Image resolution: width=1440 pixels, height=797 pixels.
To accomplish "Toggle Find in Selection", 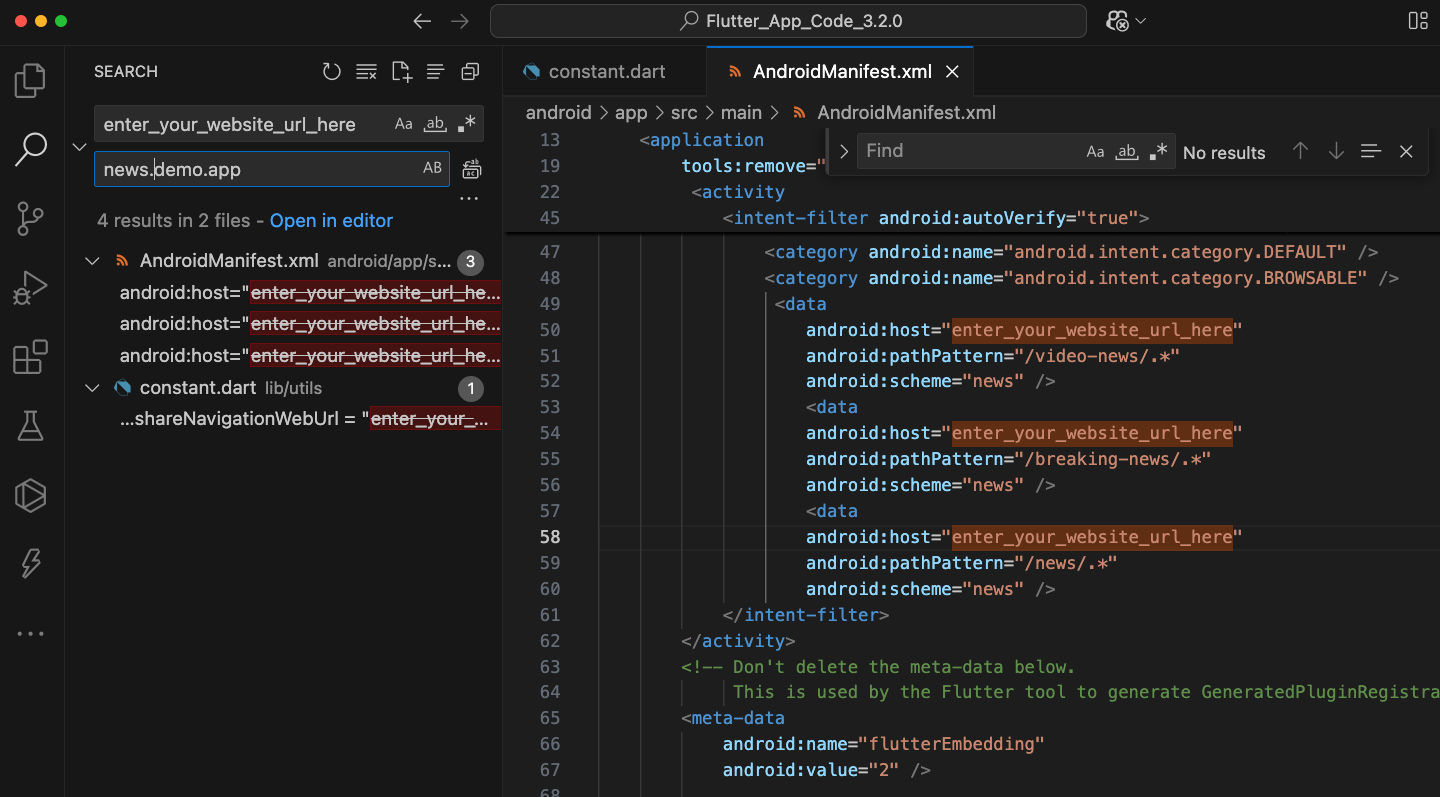I will tap(1371, 151).
